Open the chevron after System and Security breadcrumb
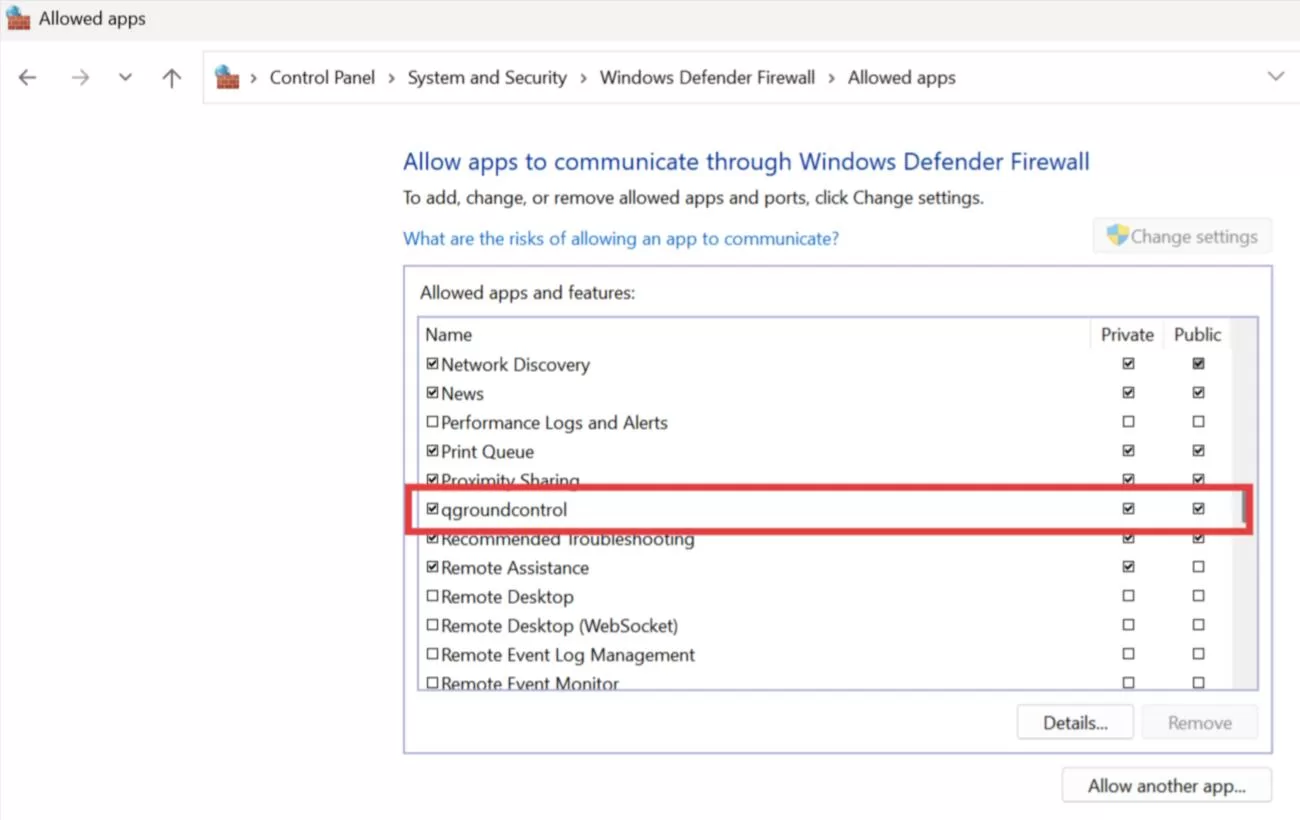Screen dimensions: 1300x820 click(583, 78)
